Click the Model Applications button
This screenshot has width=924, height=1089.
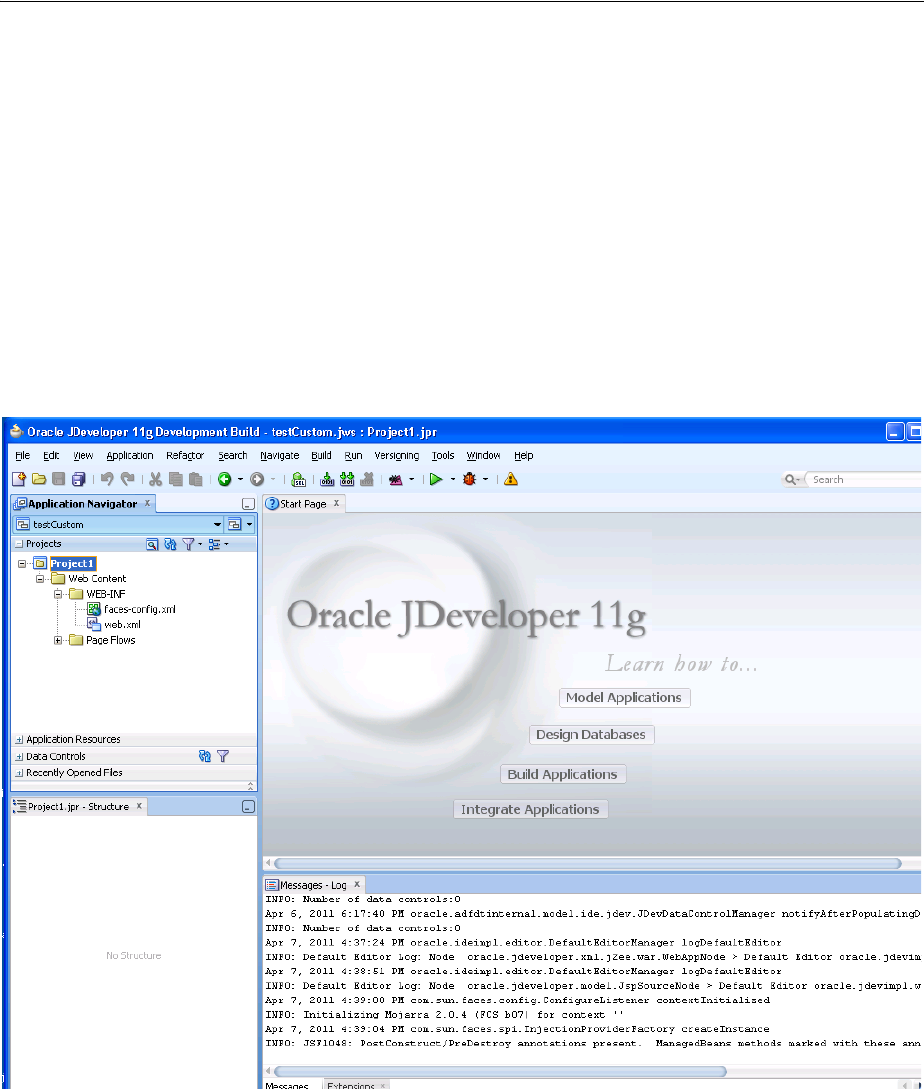coord(625,698)
